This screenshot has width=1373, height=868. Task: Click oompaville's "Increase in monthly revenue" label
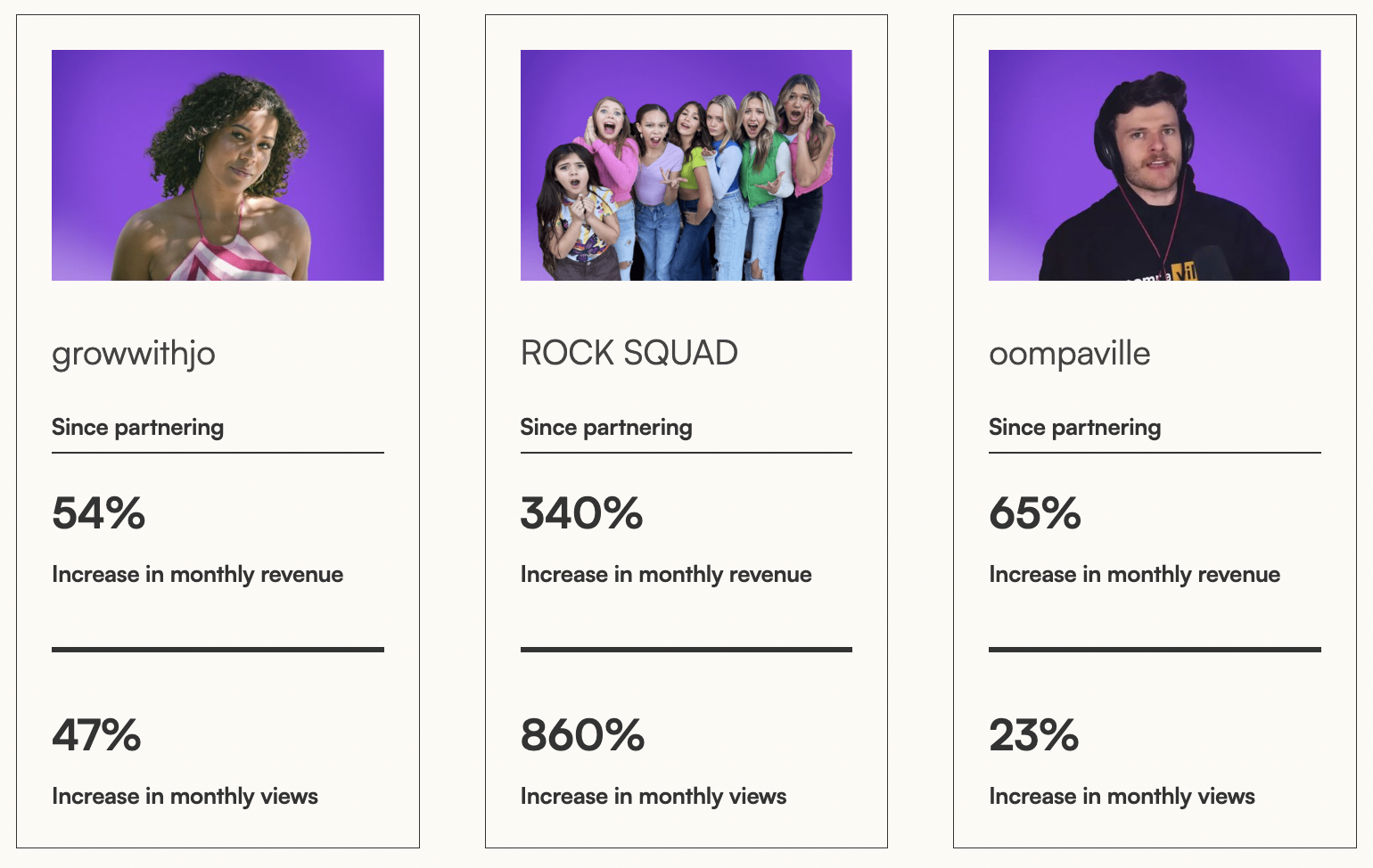(x=1134, y=575)
